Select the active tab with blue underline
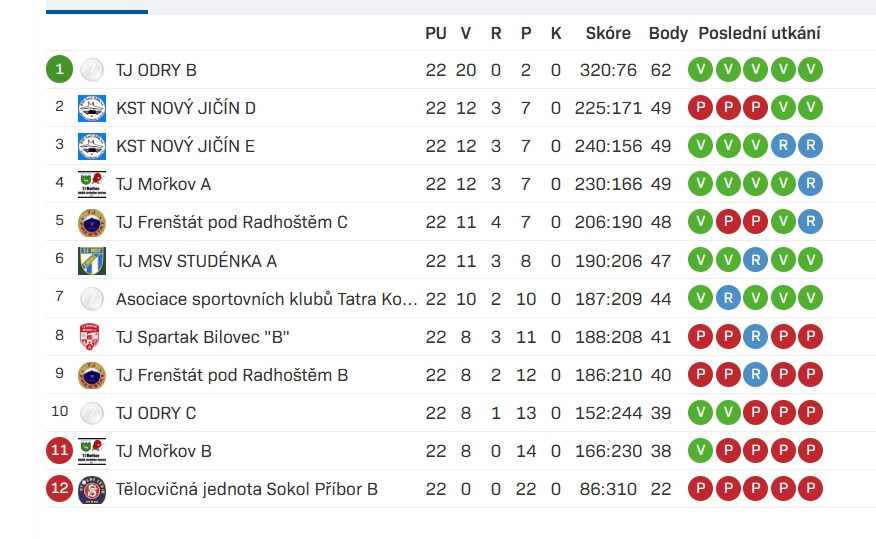876x539 pixels. (x=97, y=7)
